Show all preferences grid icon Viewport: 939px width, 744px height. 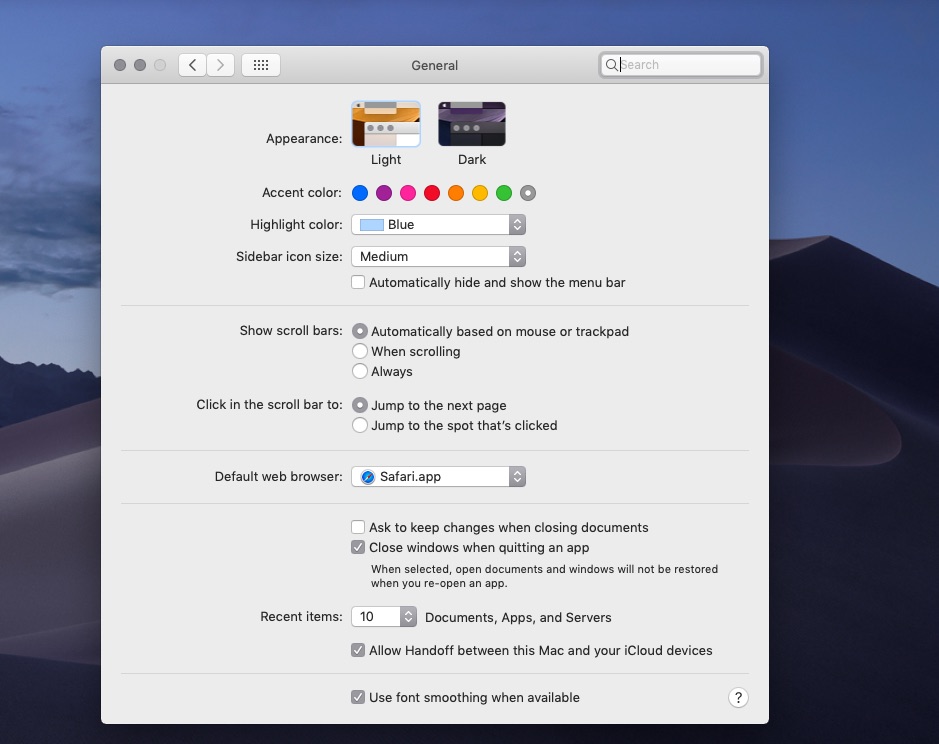click(261, 65)
